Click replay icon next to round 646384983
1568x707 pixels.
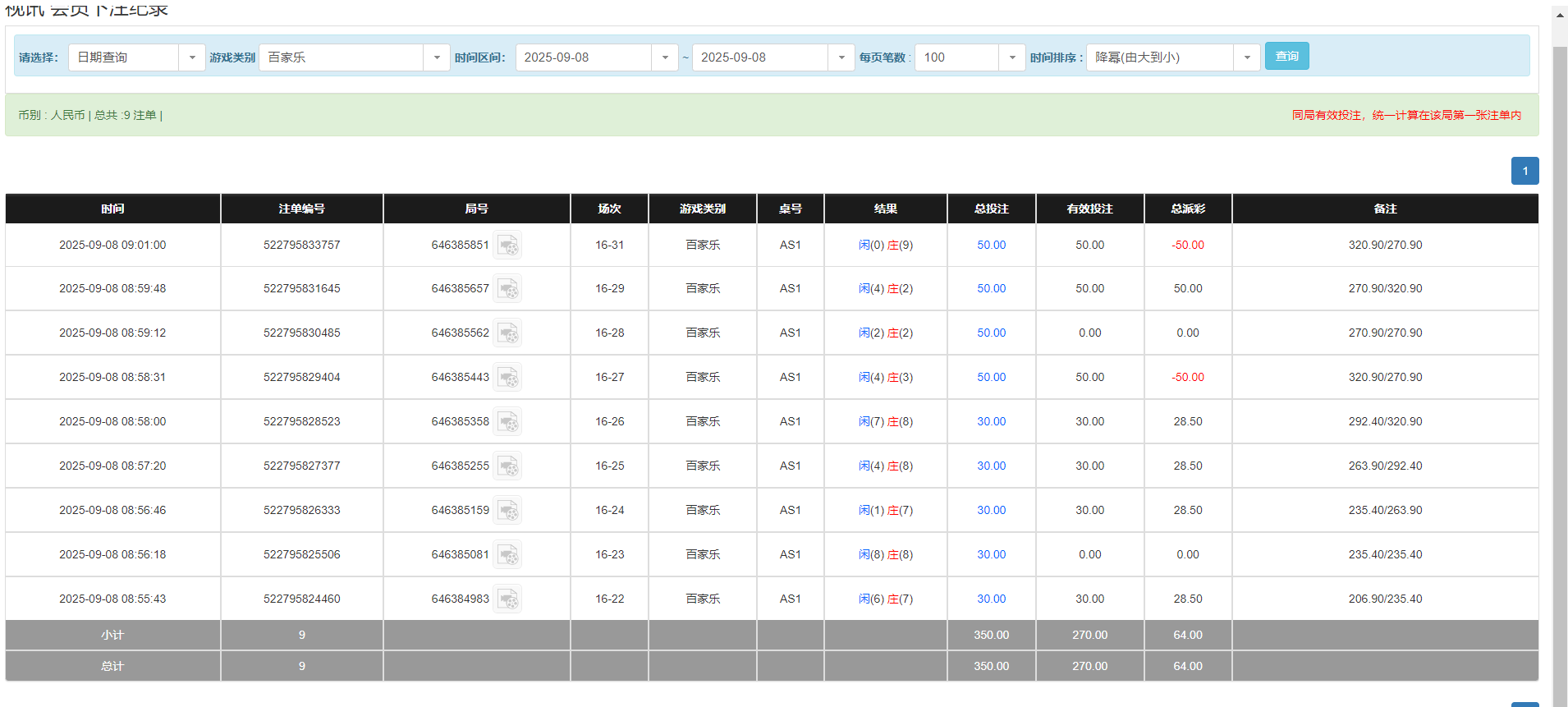pos(507,599)
